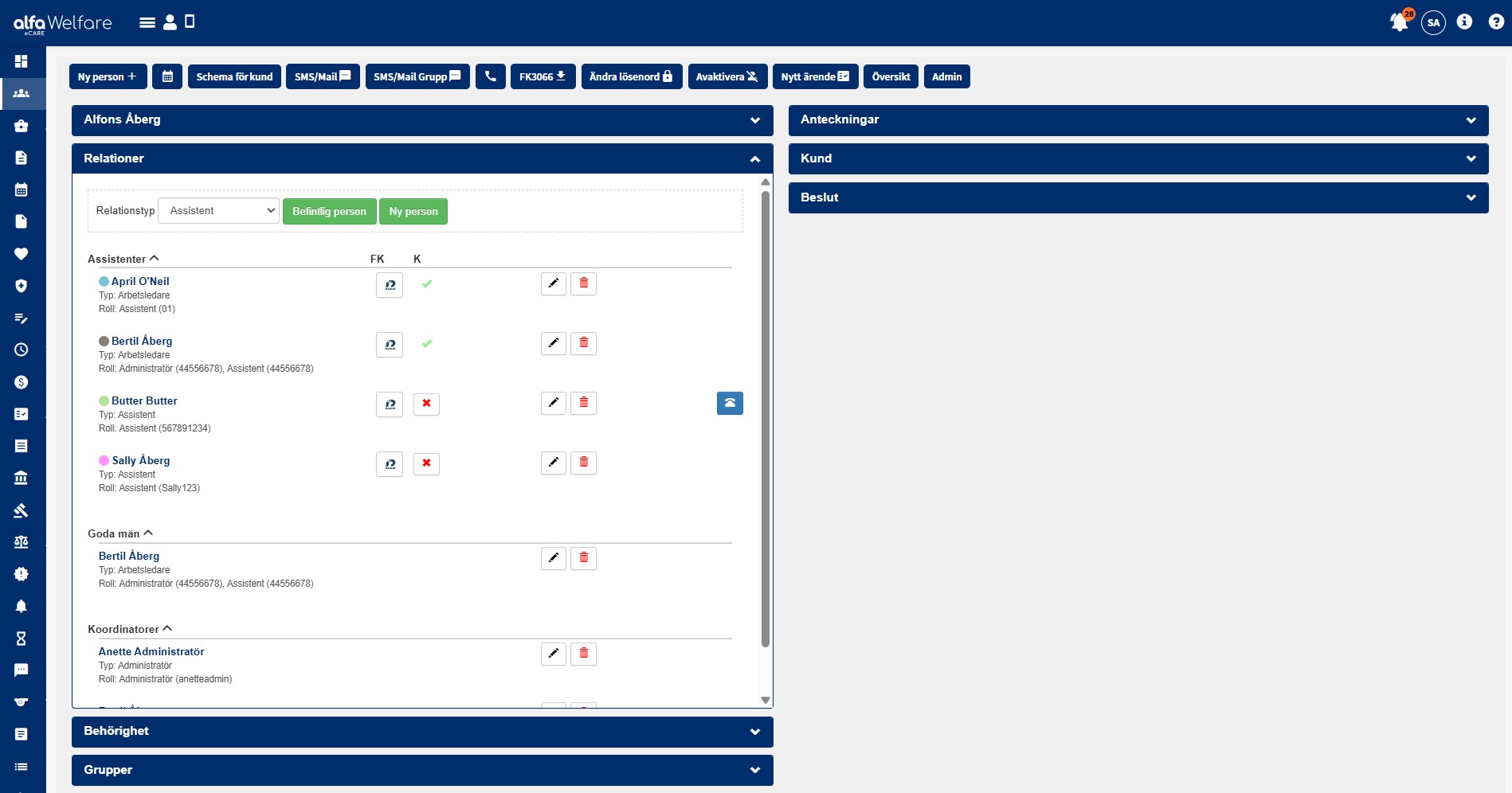Open the Admin menu item
The width and height of the screenshot is (1512, 793).
[946, 76]
